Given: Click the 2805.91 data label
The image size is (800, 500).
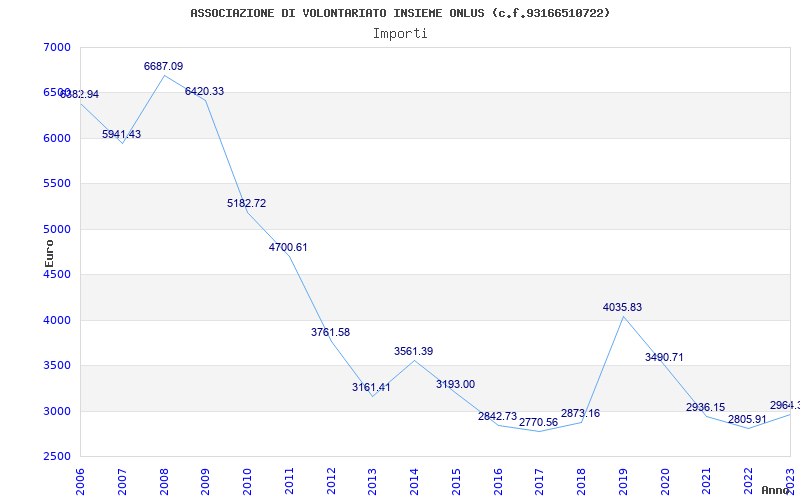Looking at the screenshot, I should (x=747, y=419).
